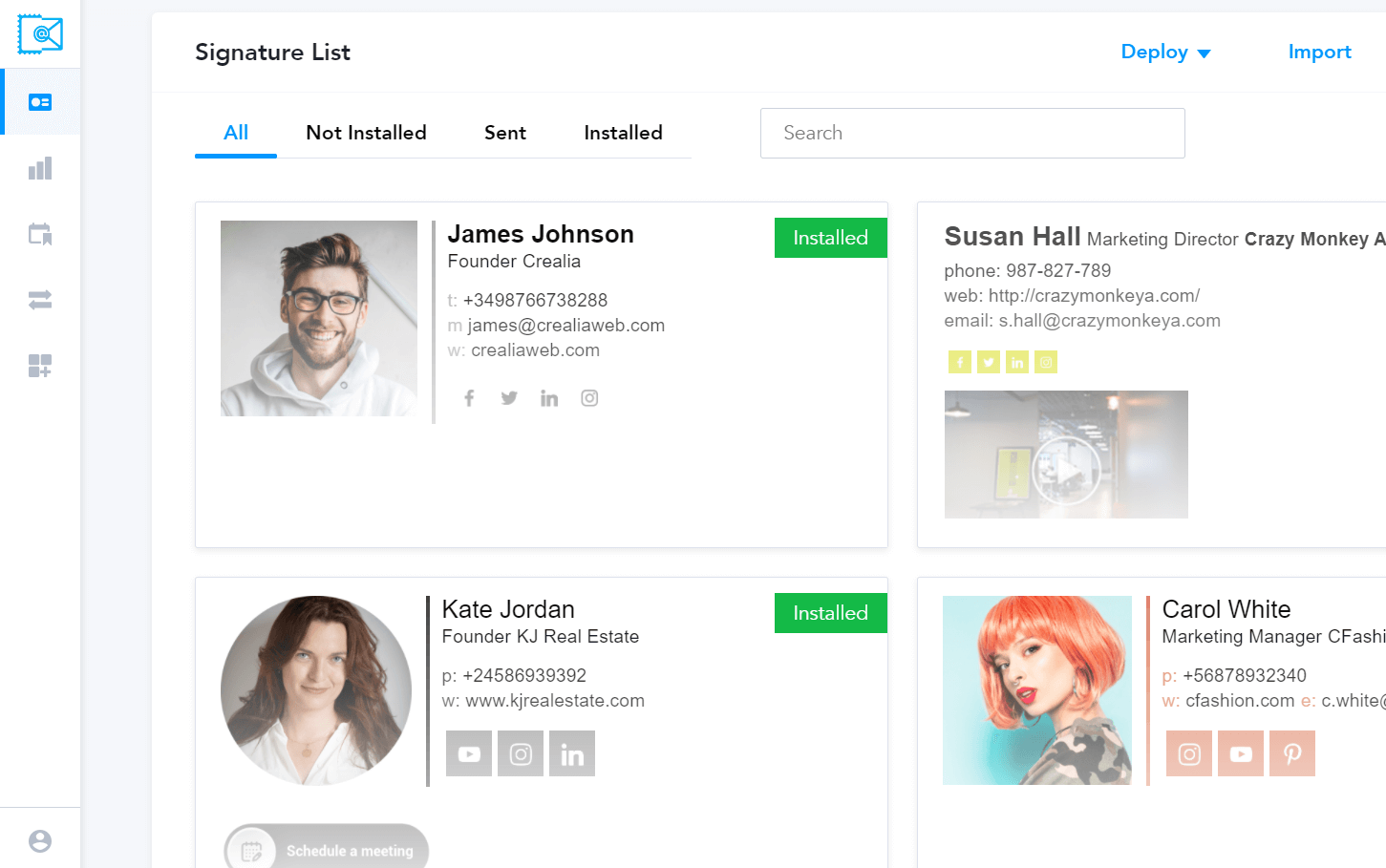Click Susan Hall's yellow LinkedIn icon

tap(1017, 362)
